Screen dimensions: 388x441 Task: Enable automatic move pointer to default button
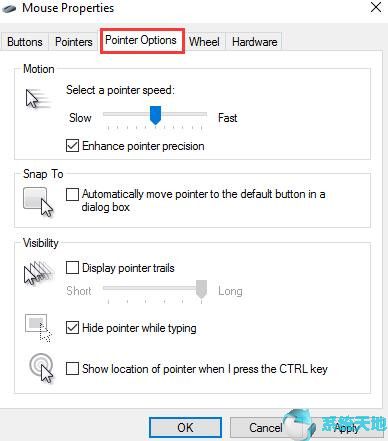coord(72,194)
